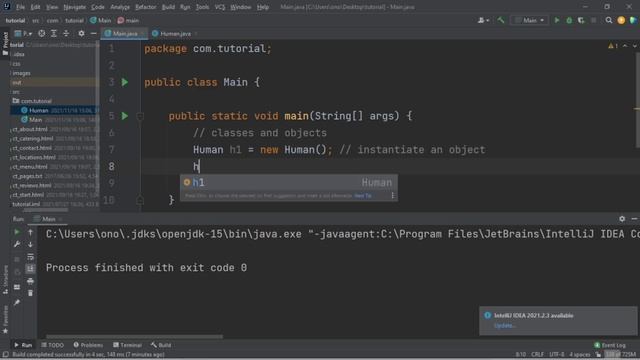Select h1 Human completion suggestion
This screenshot has height=360, width=640.
289,183
